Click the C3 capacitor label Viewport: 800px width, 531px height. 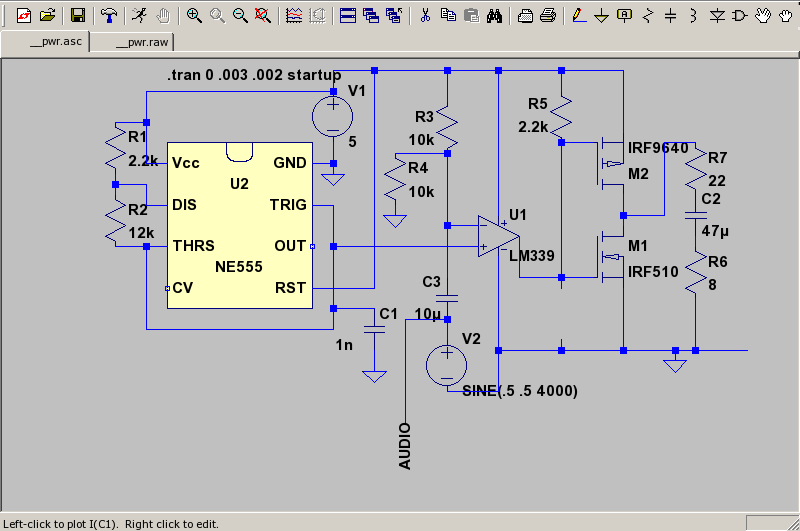tap(431, 282)
